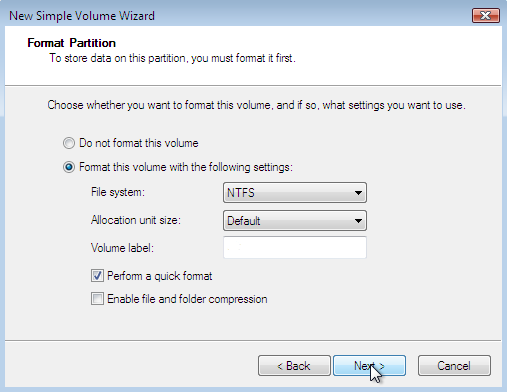507x392 pixels.
Task: Click the 'Volume label:' caption
Action: pos(122,248)
